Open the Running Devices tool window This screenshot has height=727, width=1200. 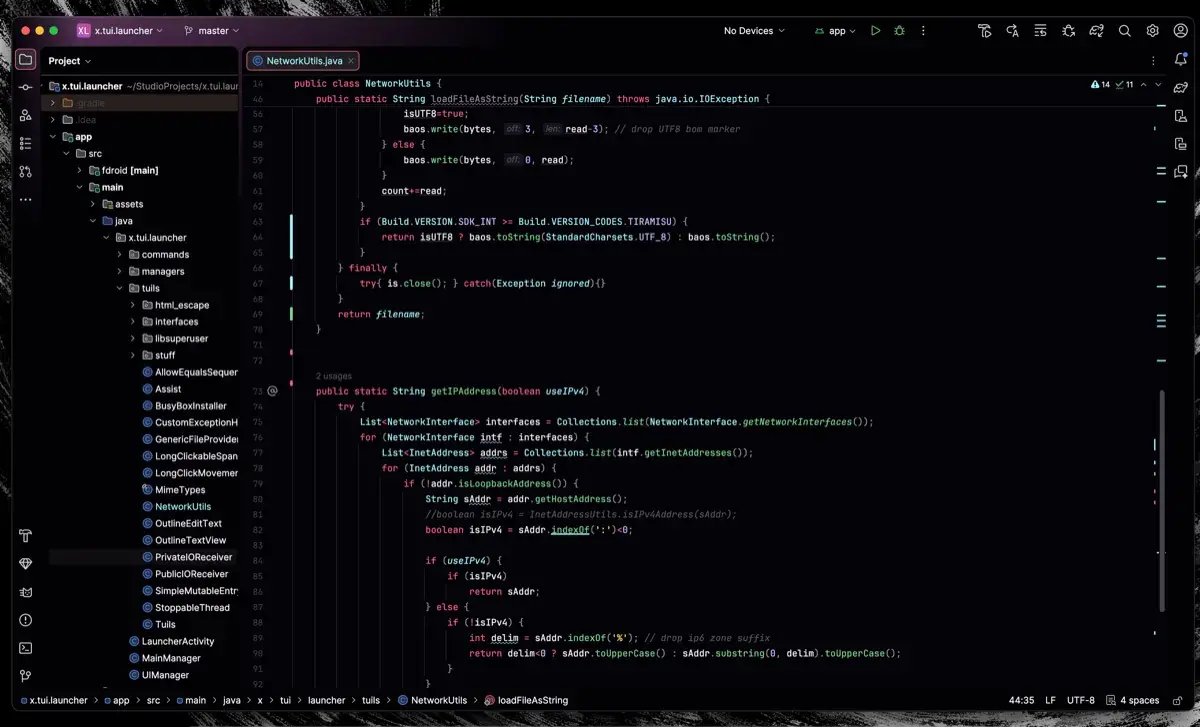1180,144
